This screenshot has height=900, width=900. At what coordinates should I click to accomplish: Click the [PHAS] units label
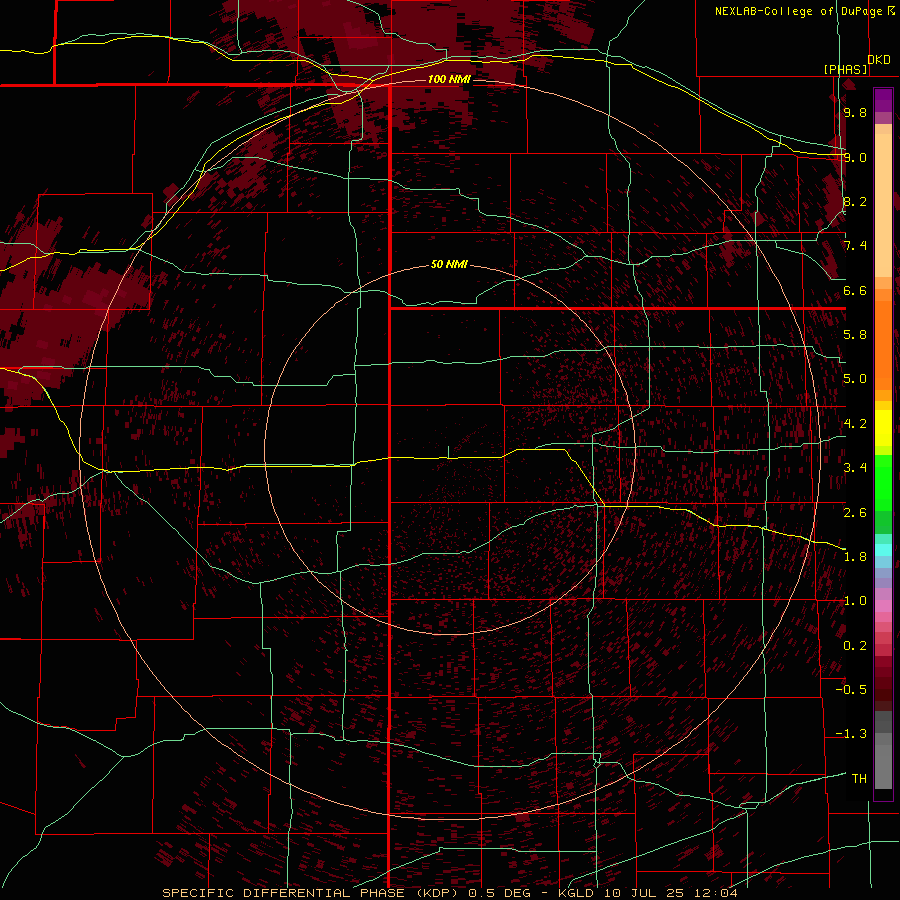(845, 69)
